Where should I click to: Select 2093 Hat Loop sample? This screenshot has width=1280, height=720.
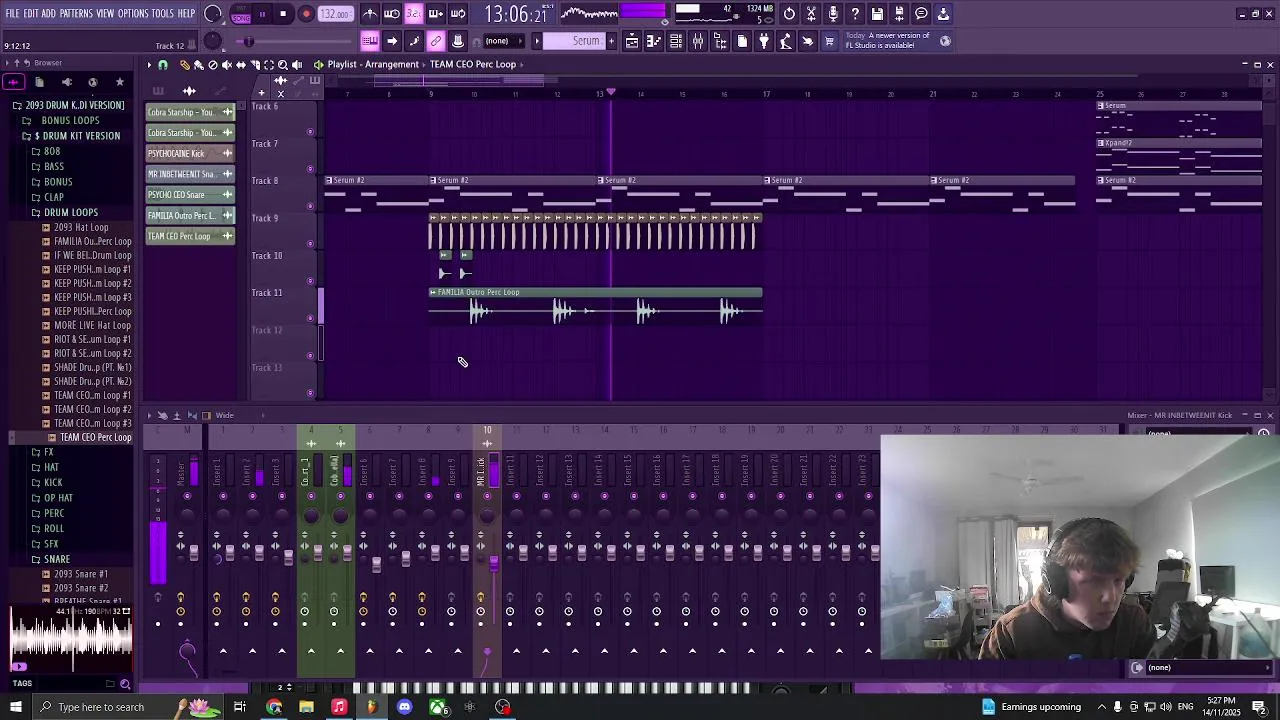[x=81, y=227]
